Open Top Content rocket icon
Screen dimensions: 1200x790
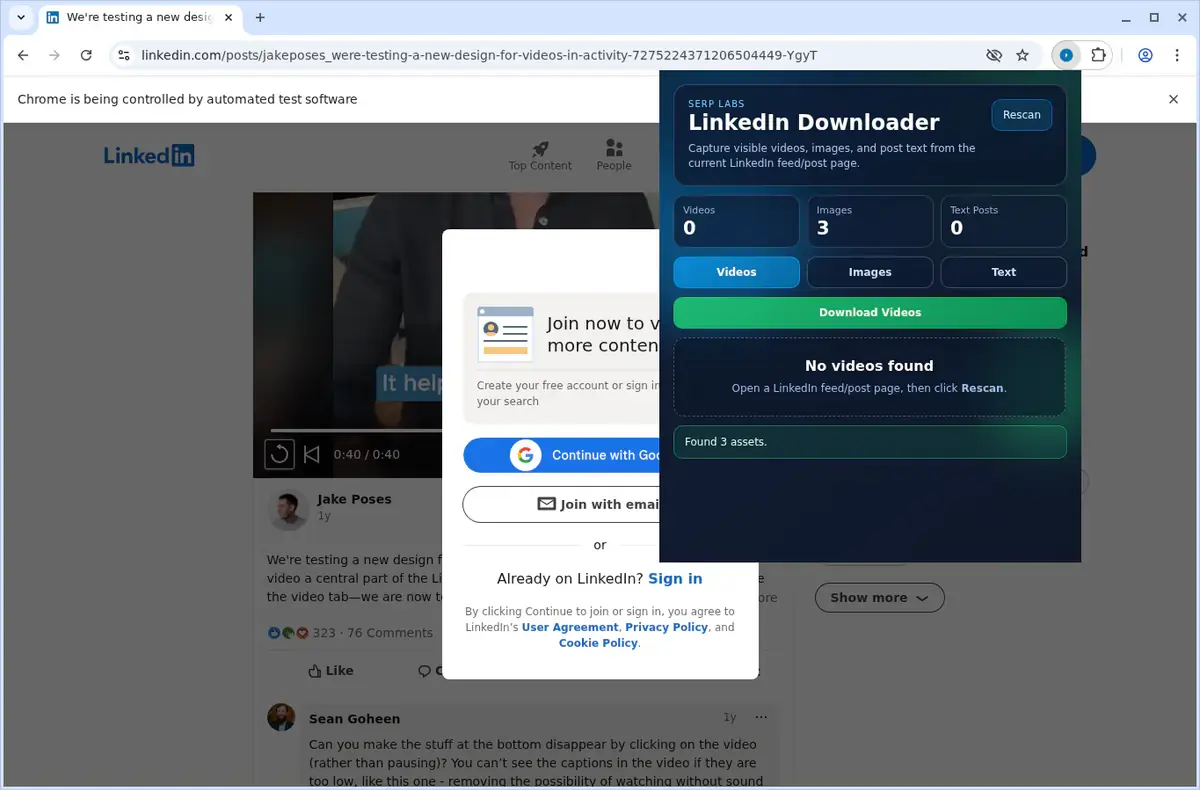[x=540, y=148]
